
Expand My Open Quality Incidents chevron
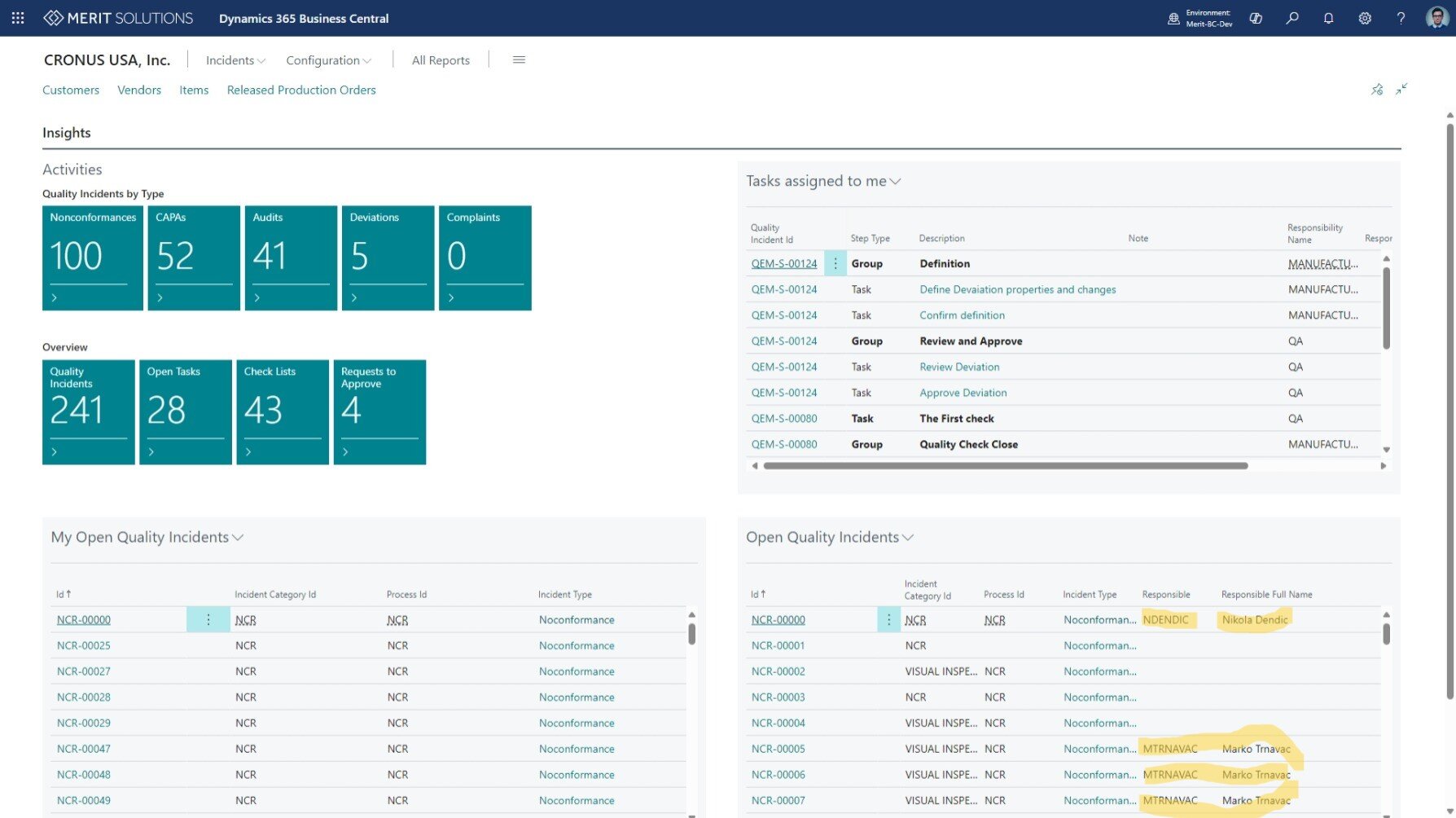[238, 537]
